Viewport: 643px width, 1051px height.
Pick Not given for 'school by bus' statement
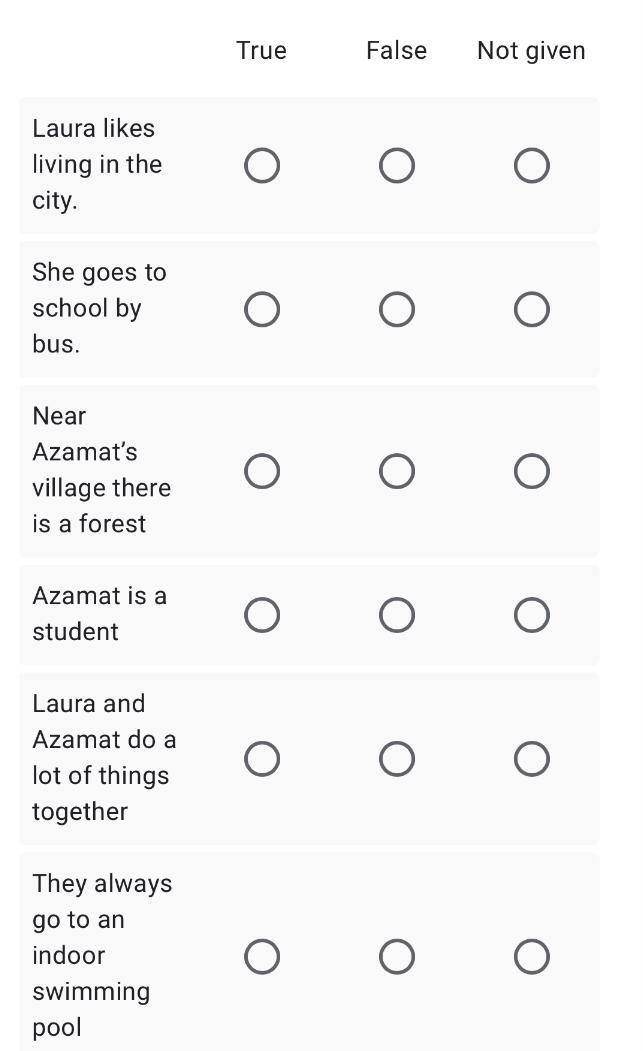coord(532,310)
